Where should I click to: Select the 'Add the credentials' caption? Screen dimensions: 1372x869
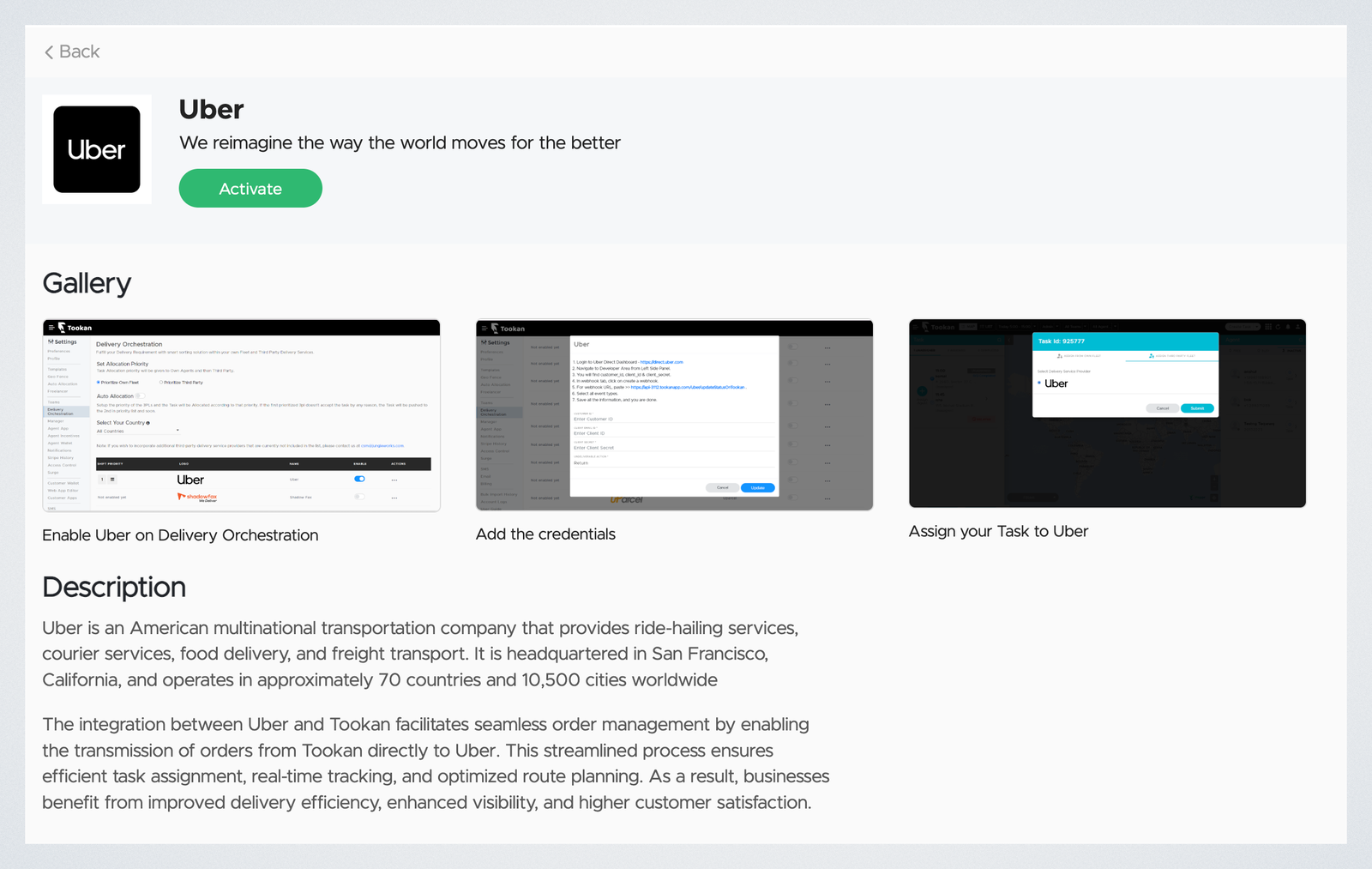coord(545,534)
